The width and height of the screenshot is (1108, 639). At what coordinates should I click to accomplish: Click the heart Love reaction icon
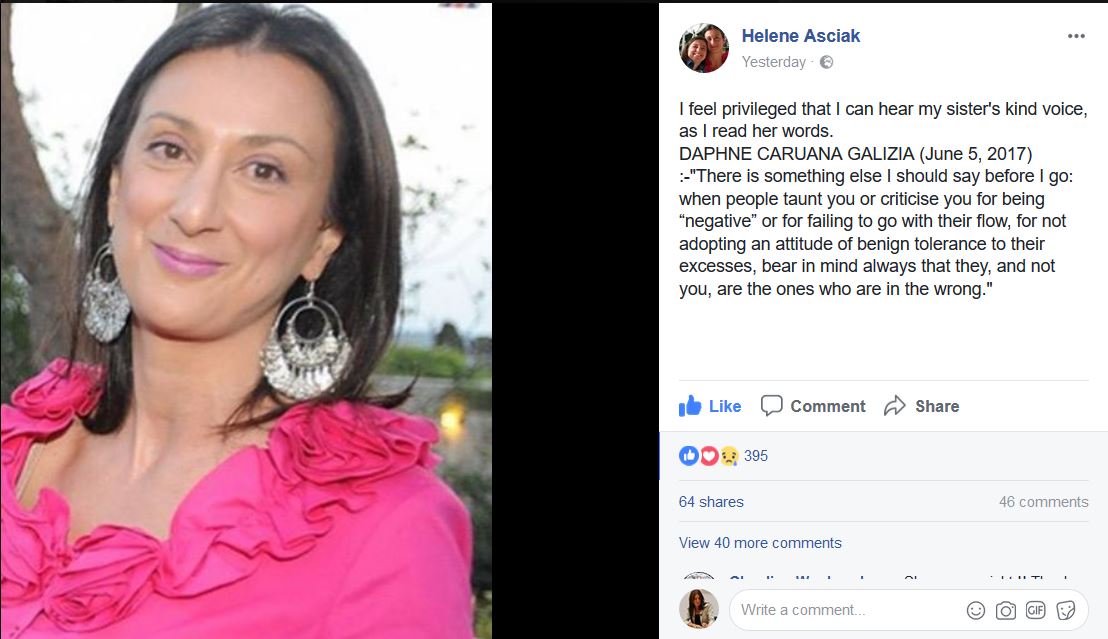[x=709, y=456]
